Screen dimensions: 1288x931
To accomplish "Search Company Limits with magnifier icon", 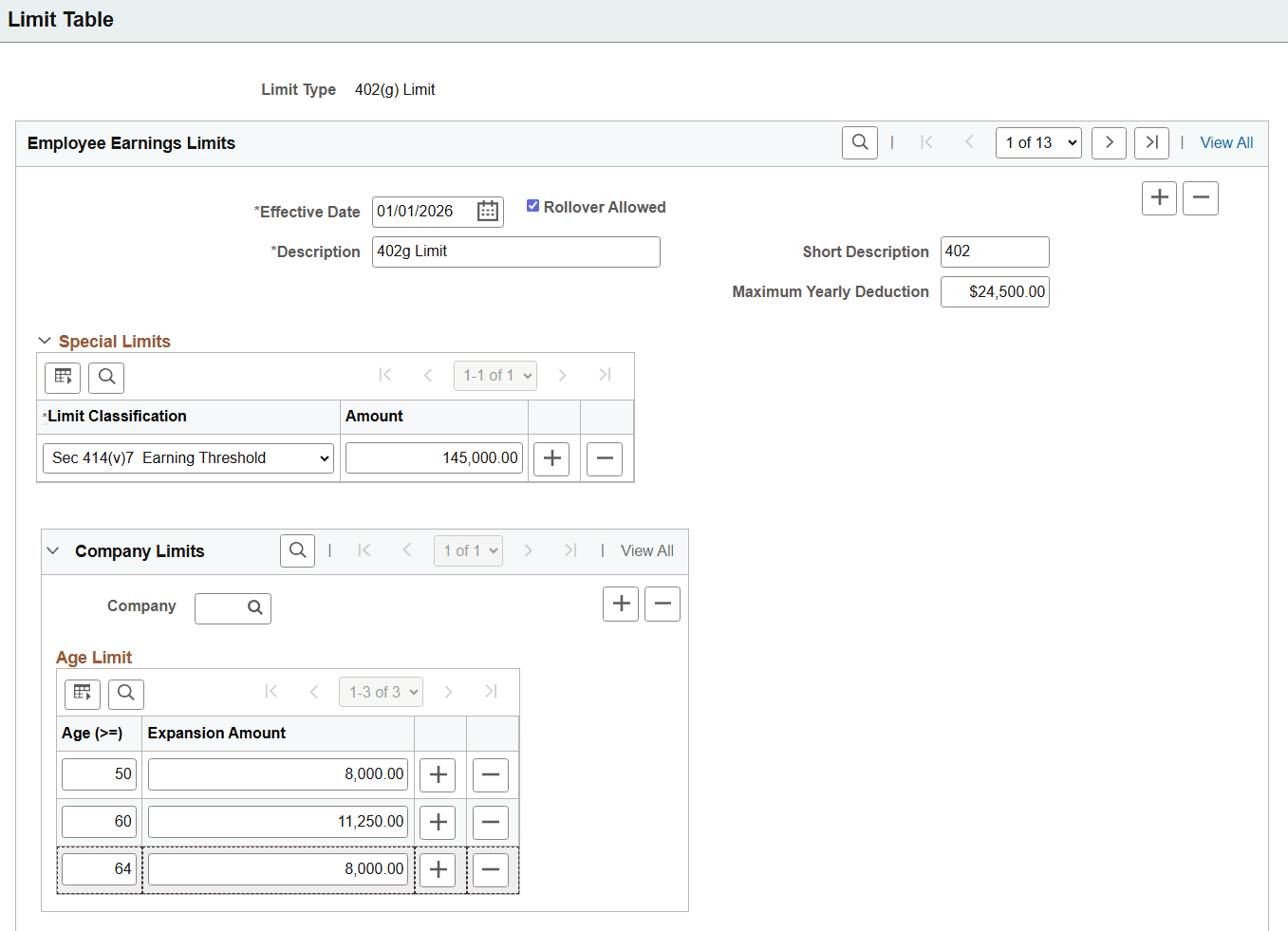I will [x=298, y=550].
